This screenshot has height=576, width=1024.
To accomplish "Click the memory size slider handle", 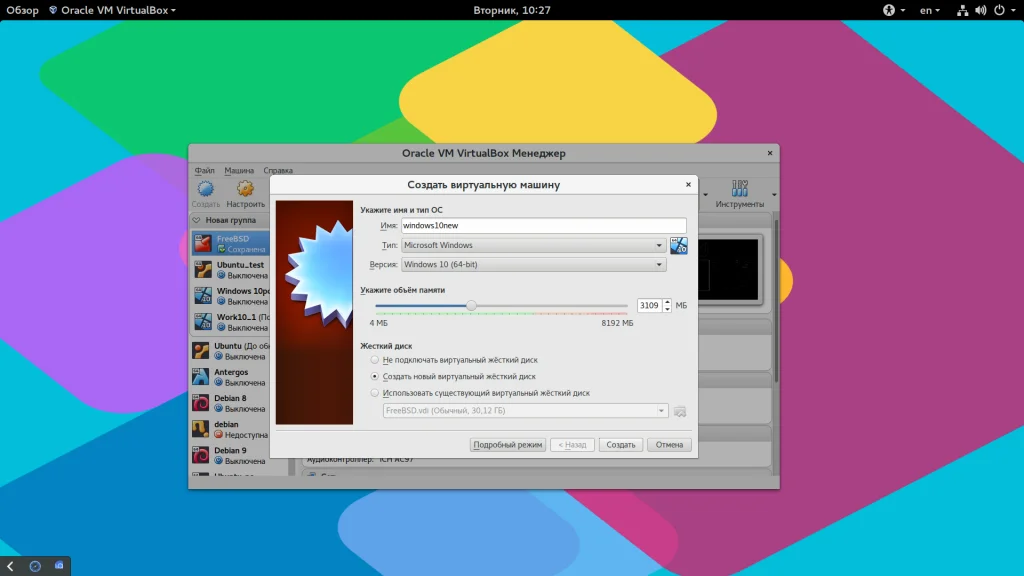I will pyautogui.click(x=471, y=306).
